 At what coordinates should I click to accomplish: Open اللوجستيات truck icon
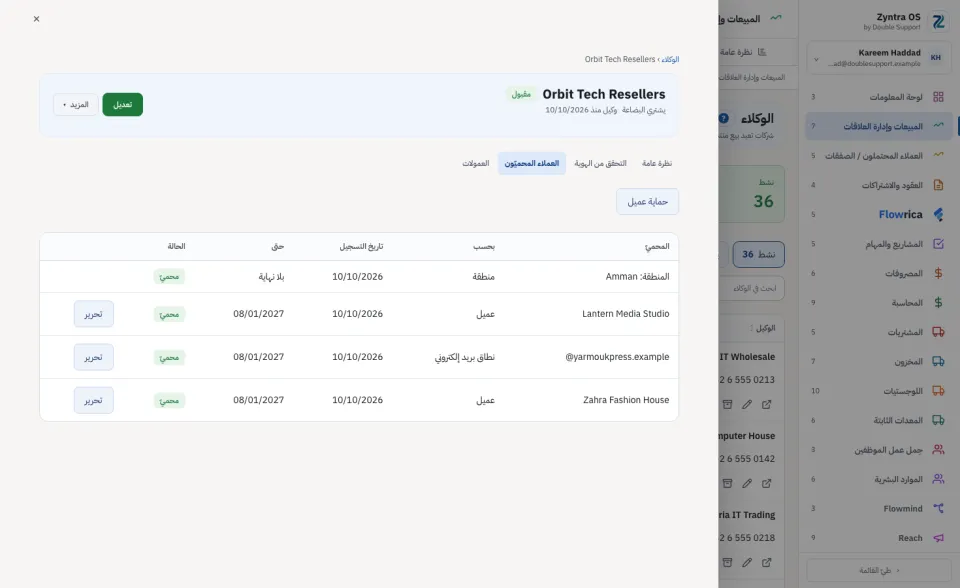point(938,390)
